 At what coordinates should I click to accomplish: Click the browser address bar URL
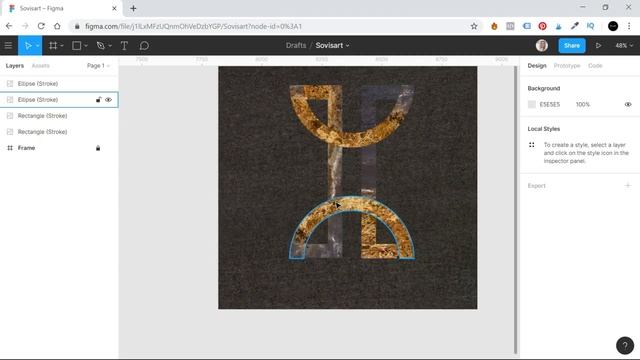click(x=193, y=26)
